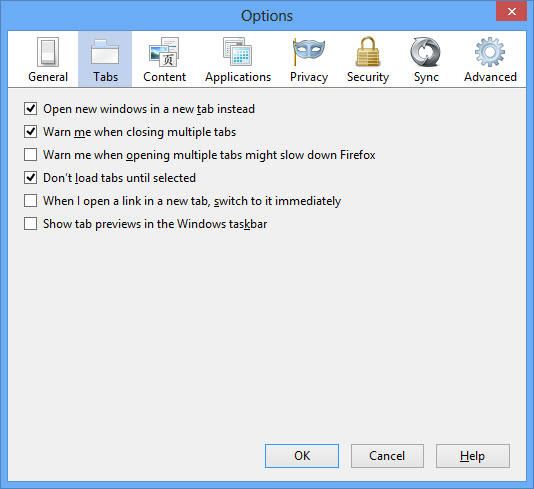Image resolution: width=534 pixels, height=489 pixels.
Task: Click the Advanced tab label
Action: pos(490,77)
